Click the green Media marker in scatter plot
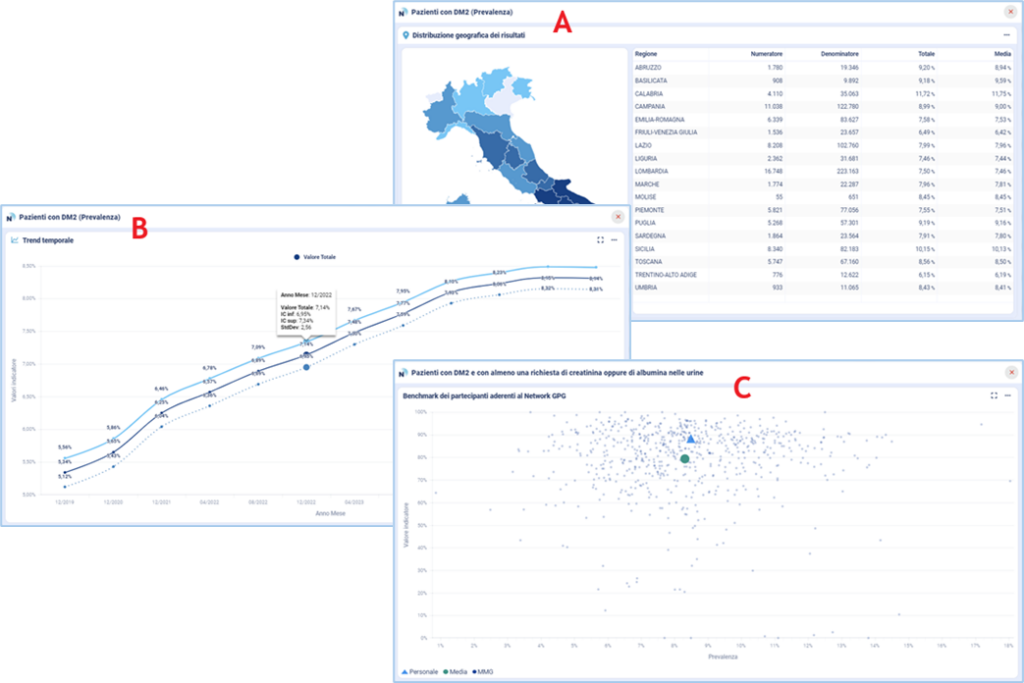 pyautogui.click(x=684, y=459)
